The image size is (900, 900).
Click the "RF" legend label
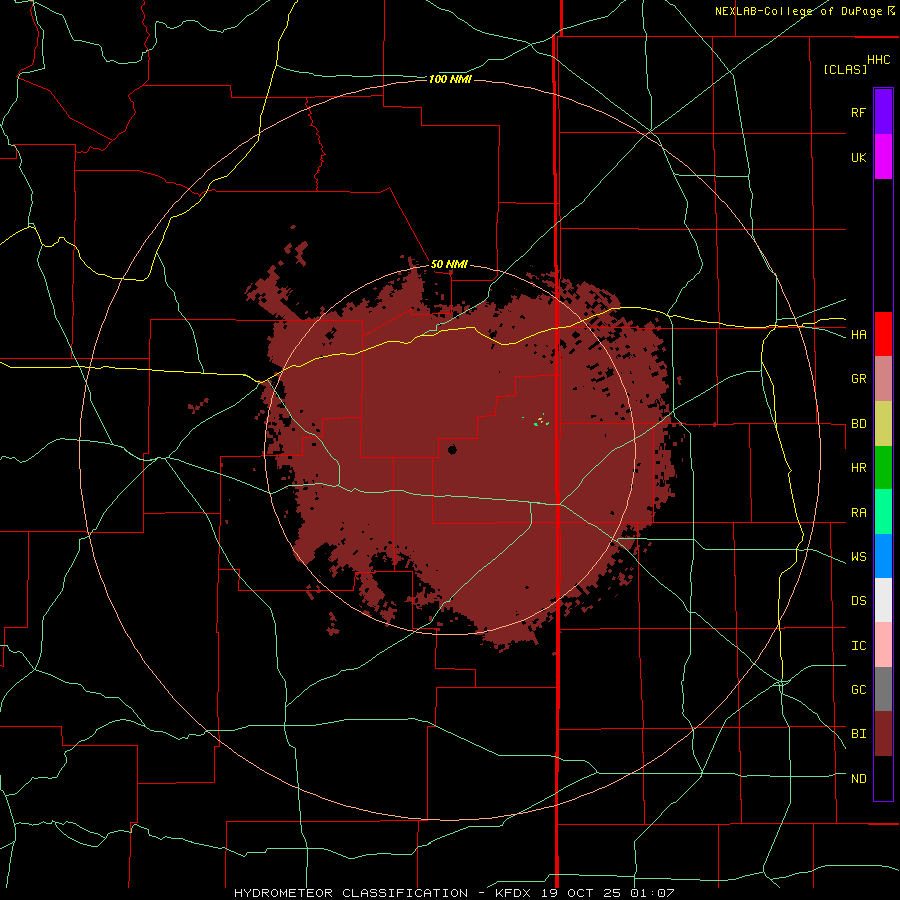(858, 112)
